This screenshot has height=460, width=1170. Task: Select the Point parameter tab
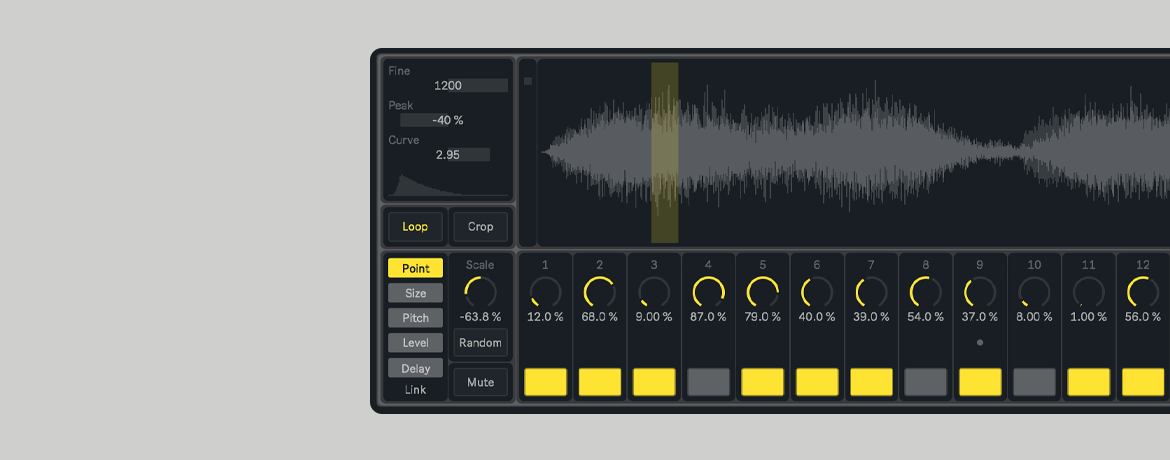[415, 268]
